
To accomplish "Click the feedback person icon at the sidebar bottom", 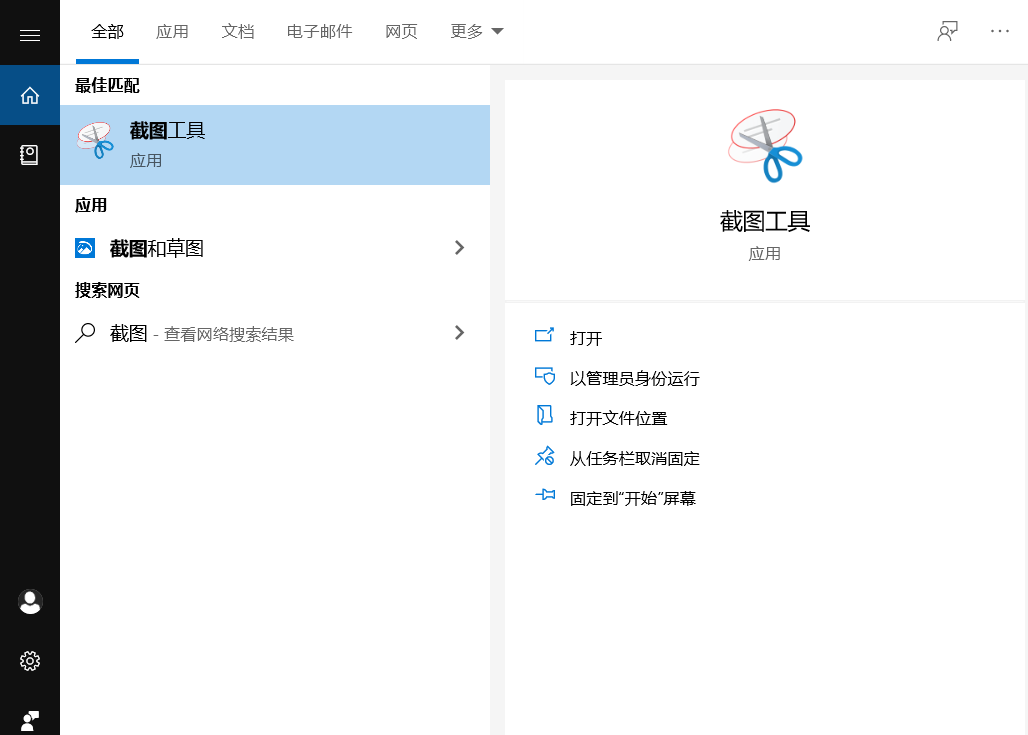I will (30, 721).
